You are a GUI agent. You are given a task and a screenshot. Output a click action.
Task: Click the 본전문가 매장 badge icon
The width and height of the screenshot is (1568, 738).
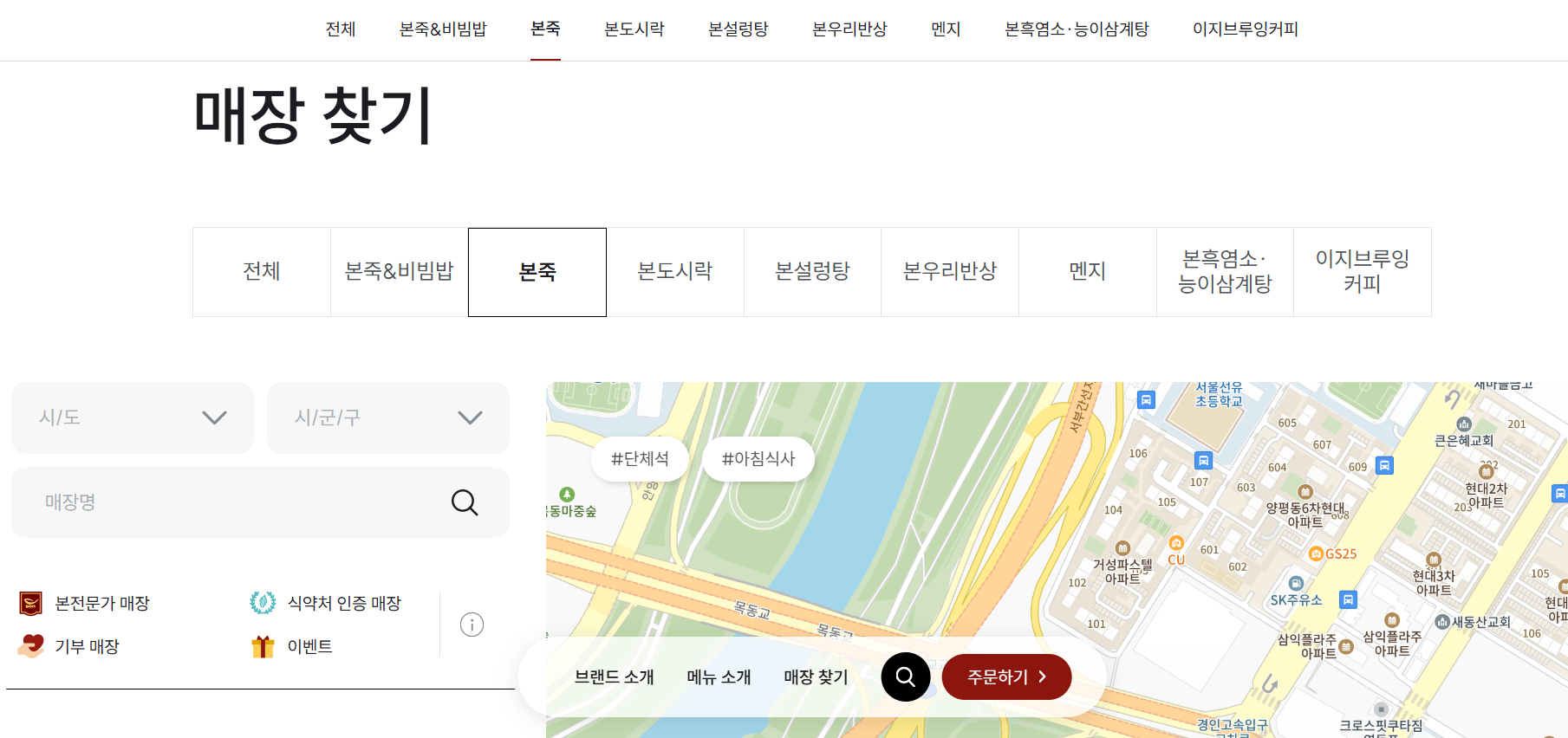point(30,603)
